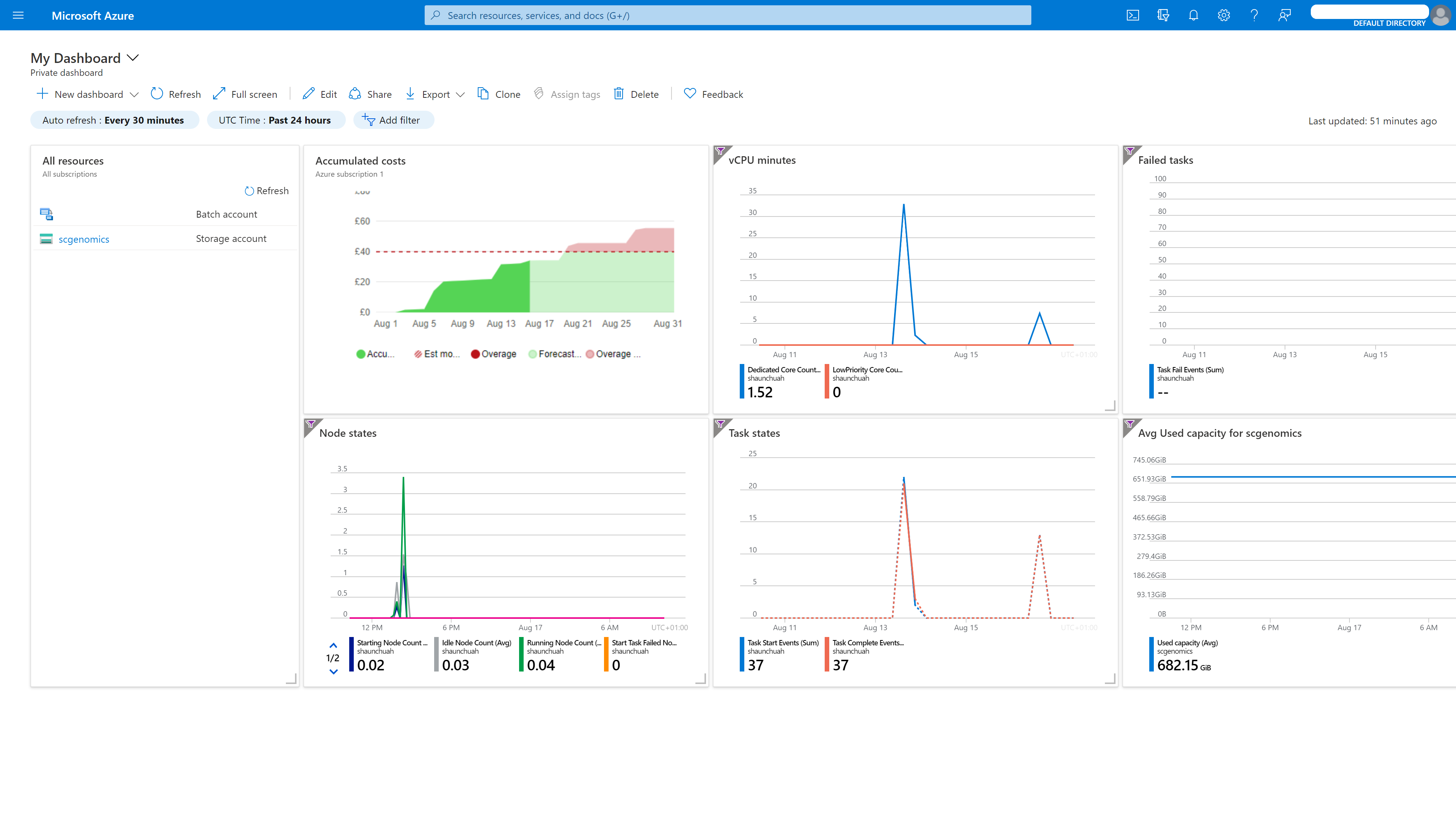The image size is (1456, 819).
Task: Click the Clone icon in toolbar
Action: 483,94
